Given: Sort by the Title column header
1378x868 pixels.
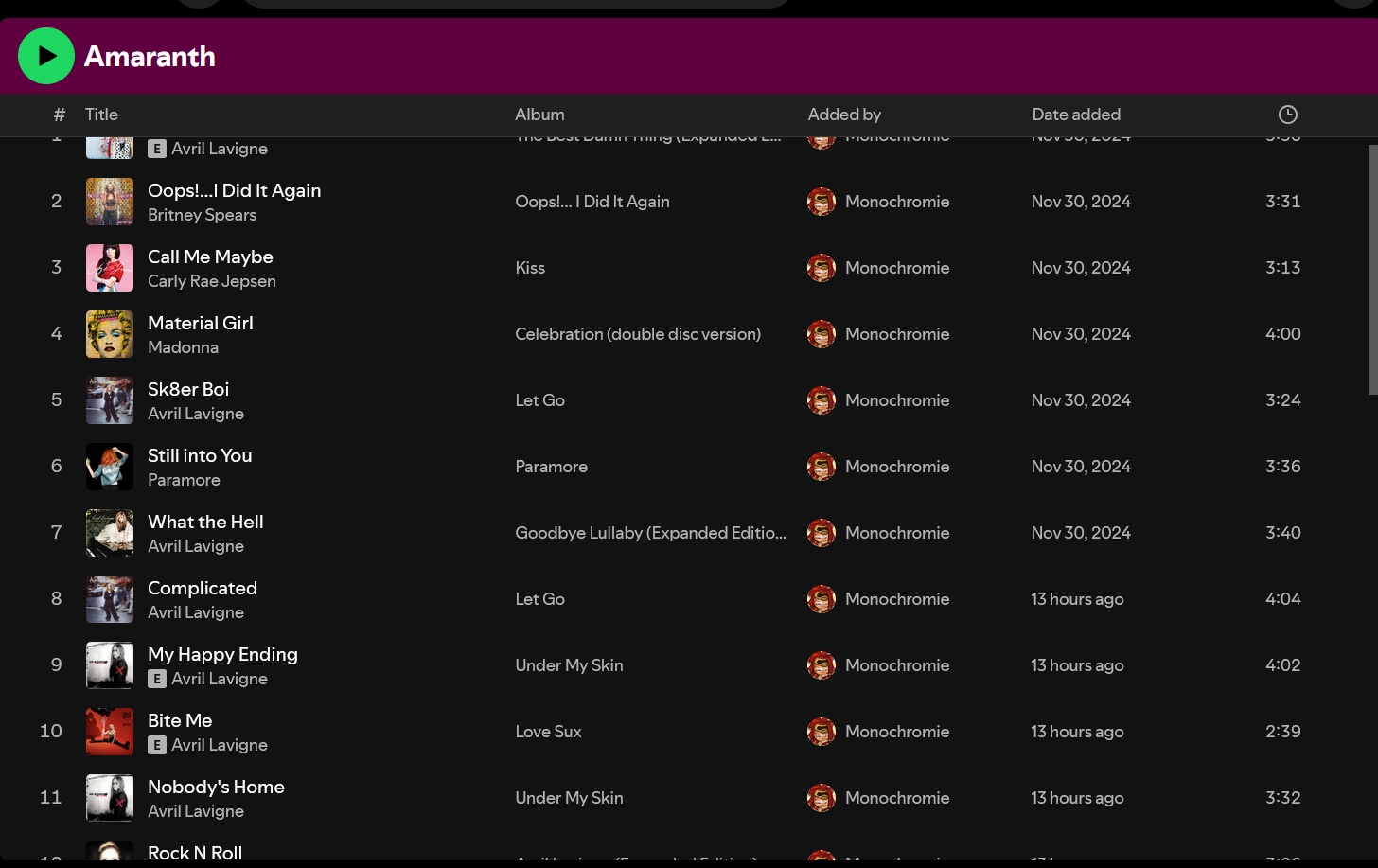Looking at the screenshot, I should tap(101, 115).
